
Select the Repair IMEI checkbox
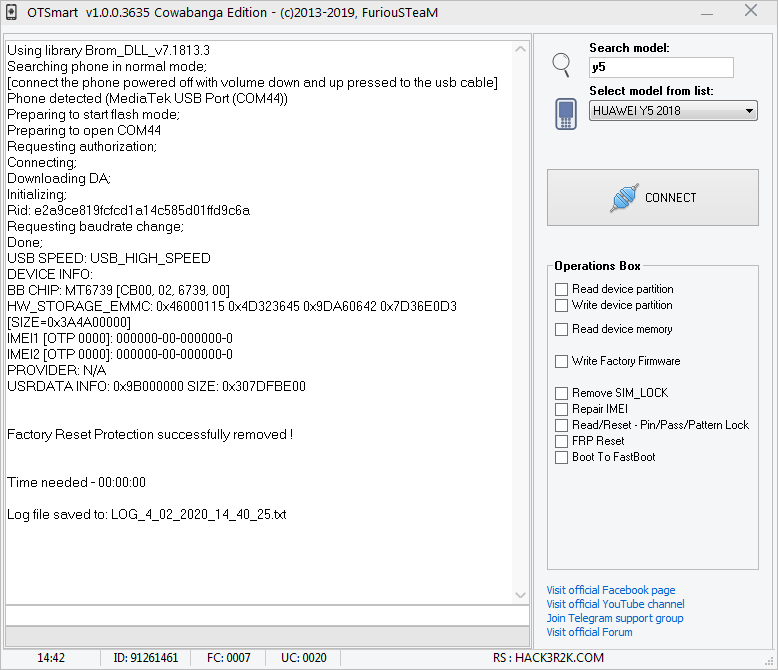pos(561,409)
